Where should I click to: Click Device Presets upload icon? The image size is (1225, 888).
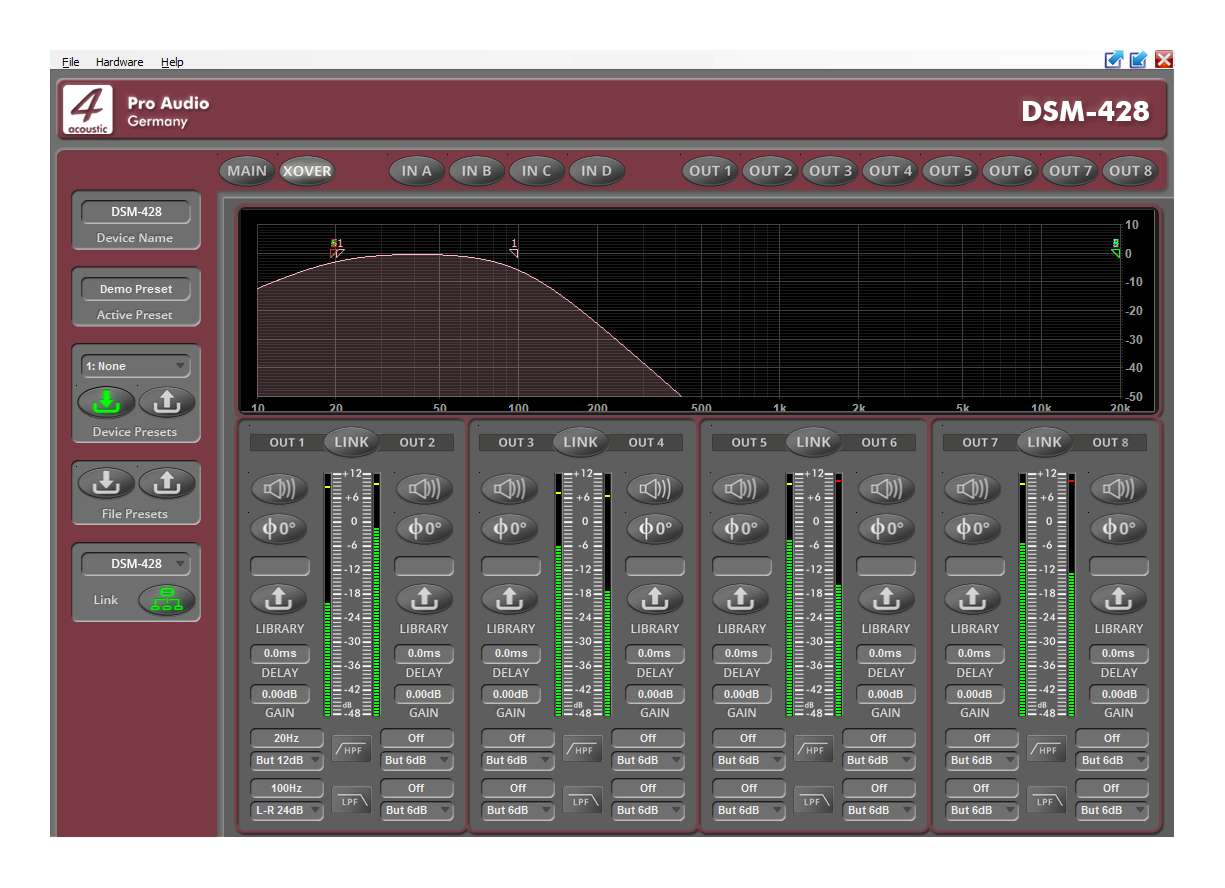pyautogui.click(x=166, y=402)
